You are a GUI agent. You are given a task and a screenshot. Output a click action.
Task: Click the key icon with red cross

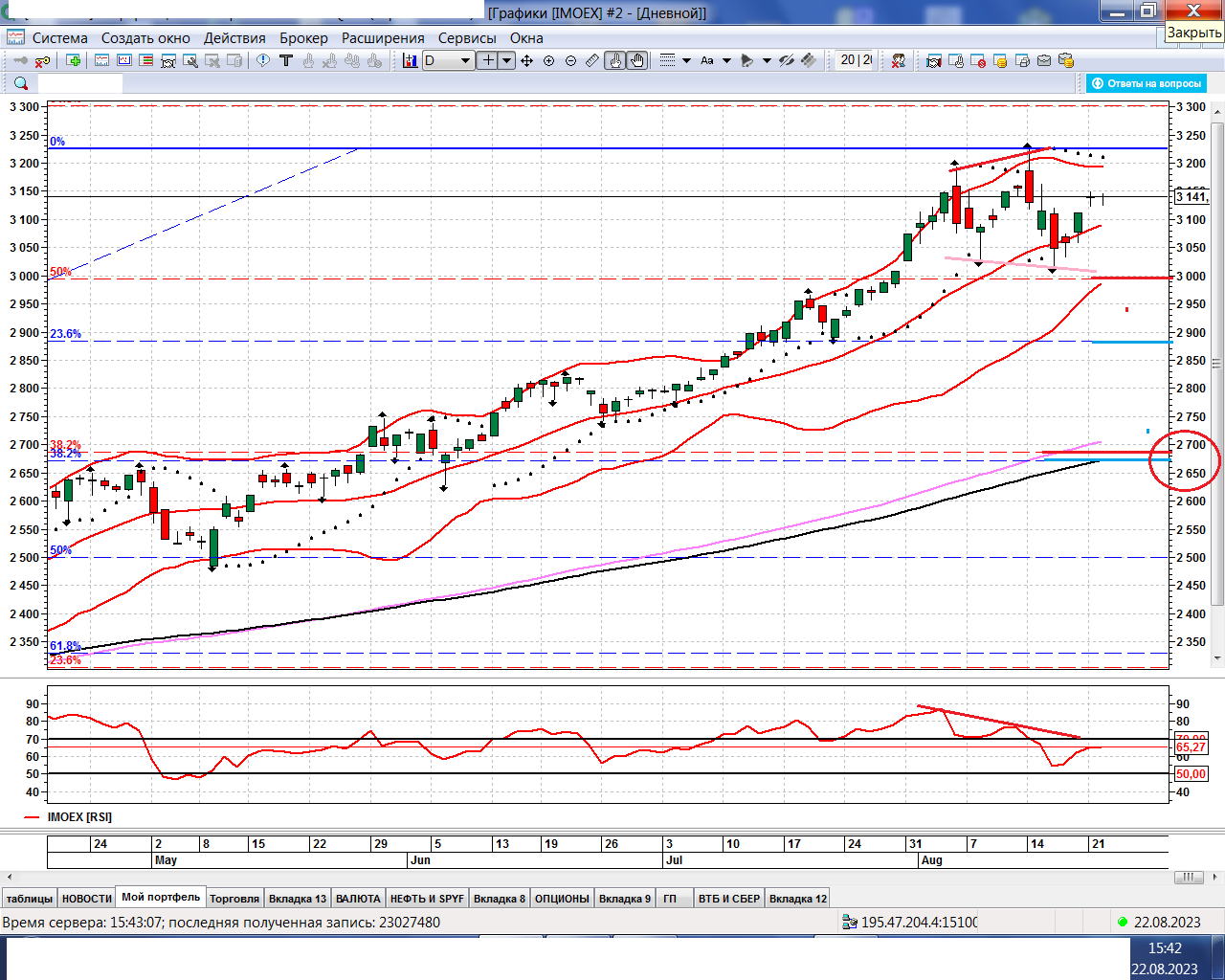pyautogui.click(x=42, y=60)
